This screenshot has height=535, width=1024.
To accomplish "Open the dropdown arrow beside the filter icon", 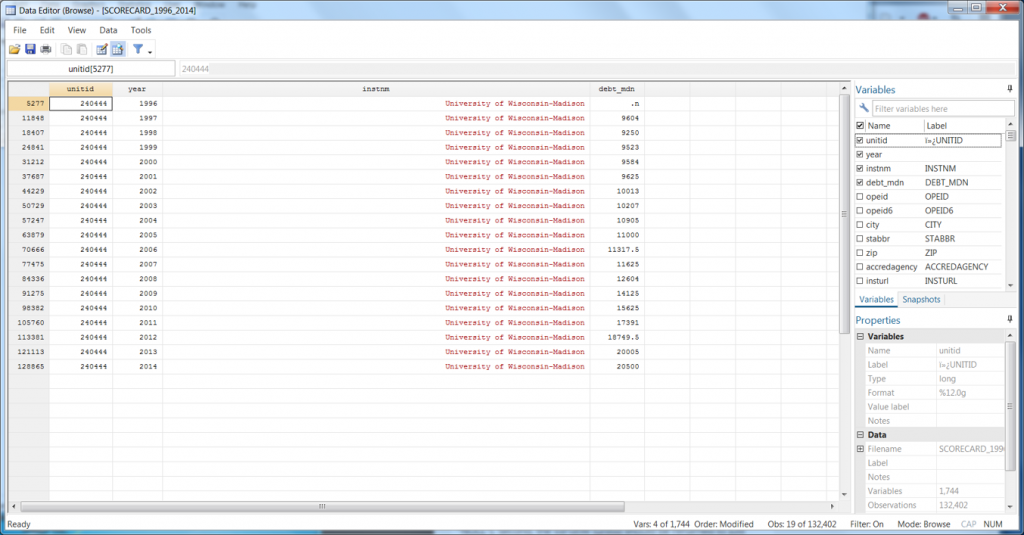I will click(150, 50).
